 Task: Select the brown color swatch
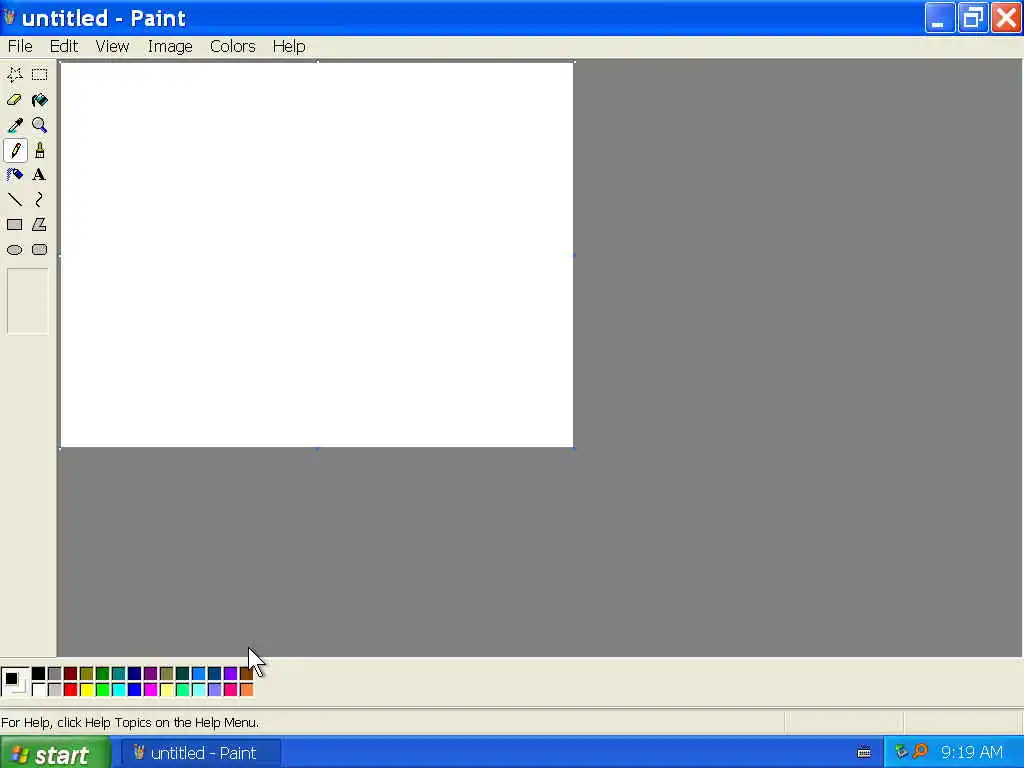pos(247,673)
